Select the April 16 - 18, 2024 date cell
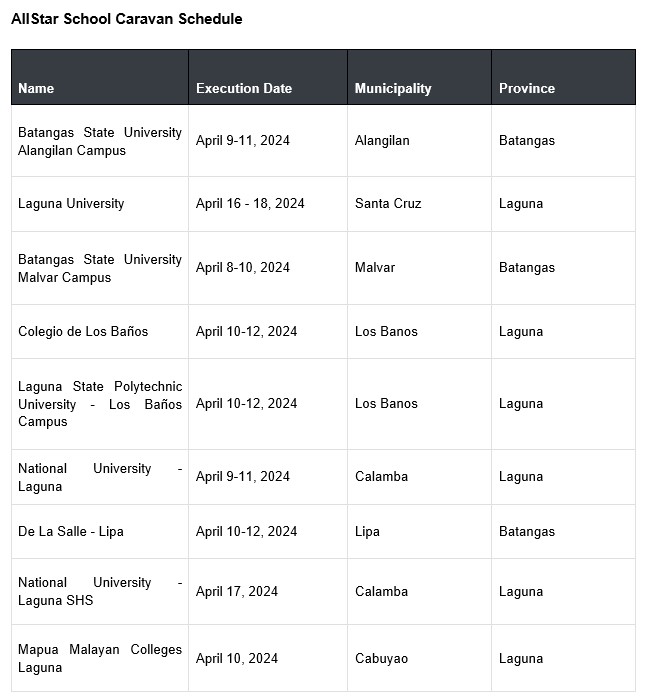 point(250,204)
